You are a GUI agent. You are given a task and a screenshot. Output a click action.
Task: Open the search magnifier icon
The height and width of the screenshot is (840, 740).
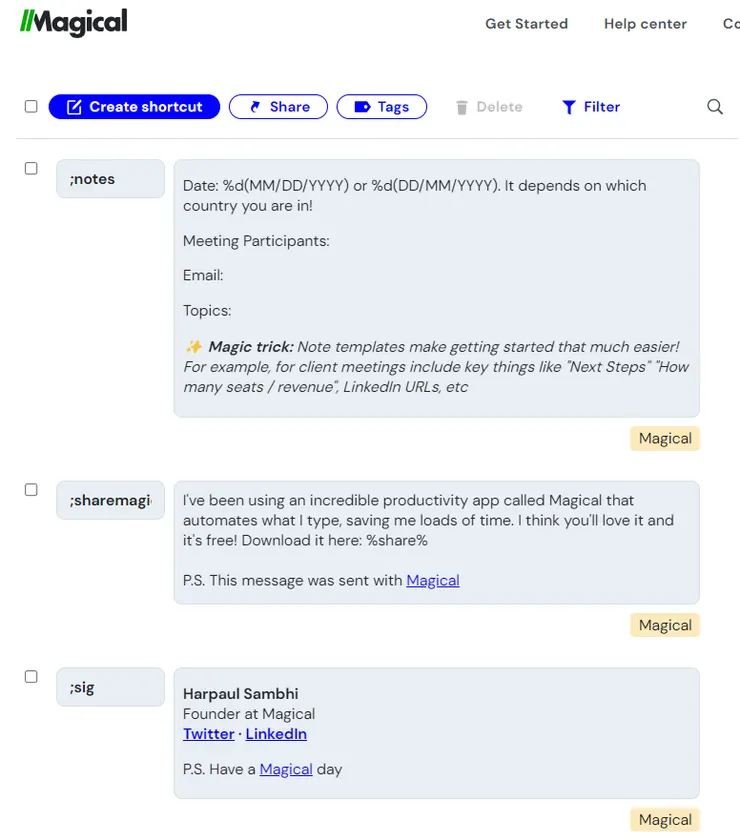coord(715,107)
